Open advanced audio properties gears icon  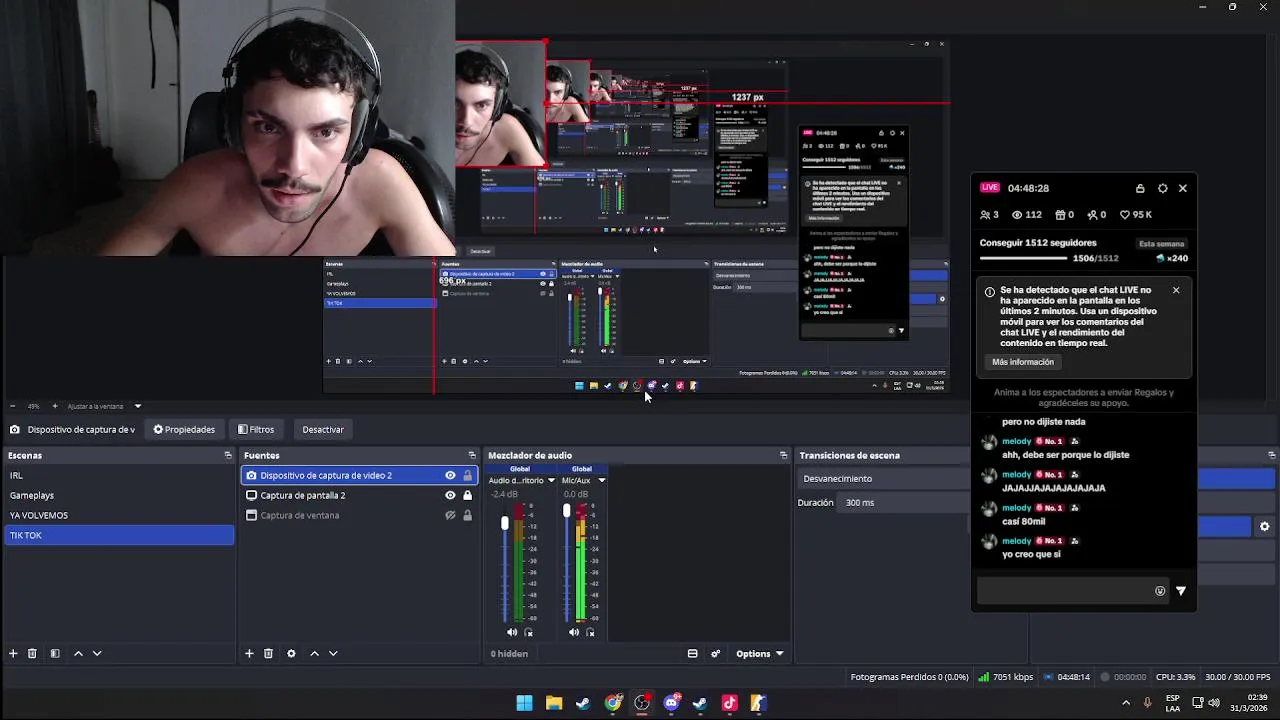716,653
